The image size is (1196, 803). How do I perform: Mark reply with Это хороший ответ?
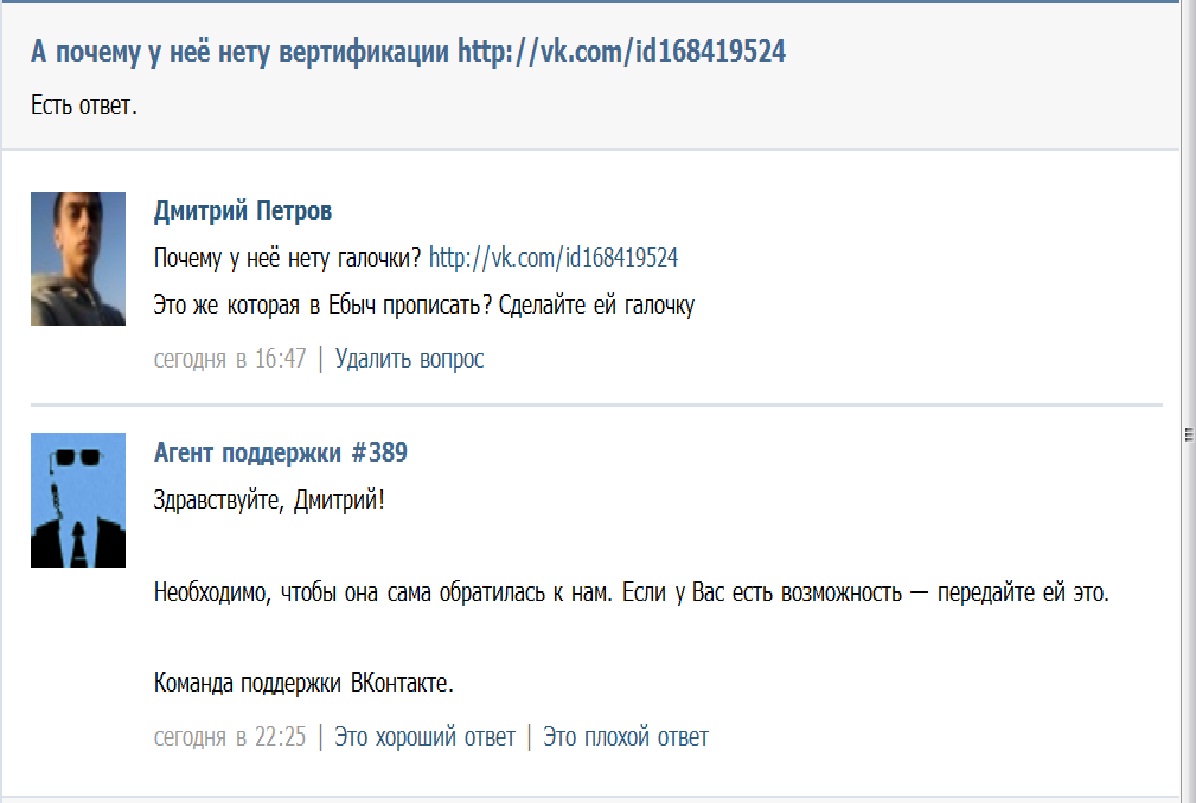click(424, 738)
